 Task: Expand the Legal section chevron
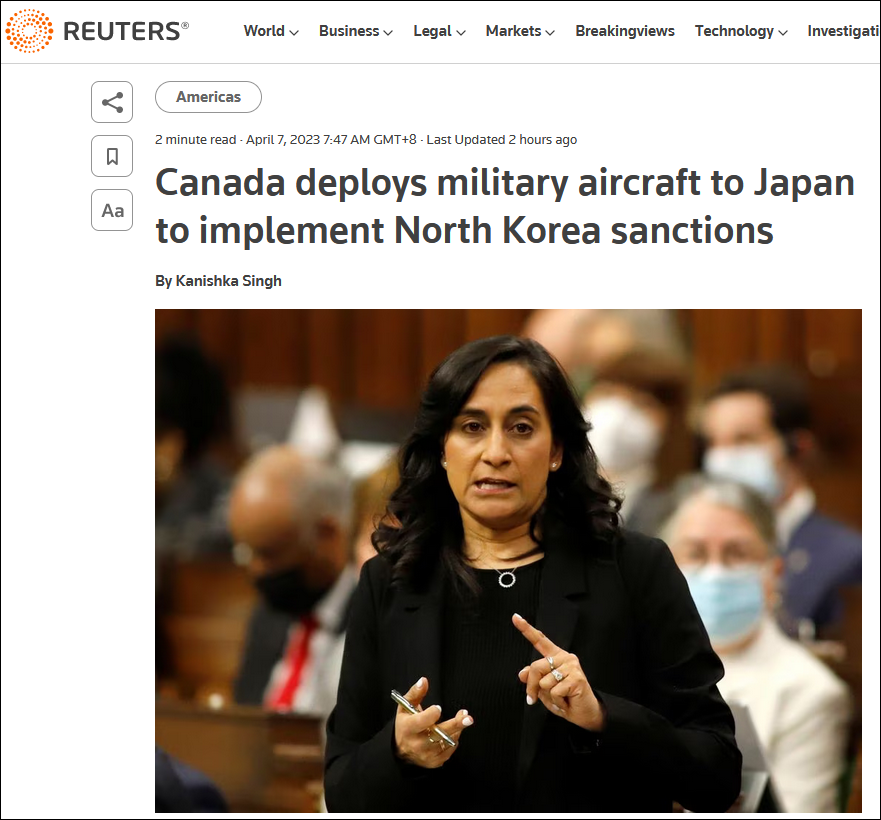pyautogui.click(x=461, y=33)
